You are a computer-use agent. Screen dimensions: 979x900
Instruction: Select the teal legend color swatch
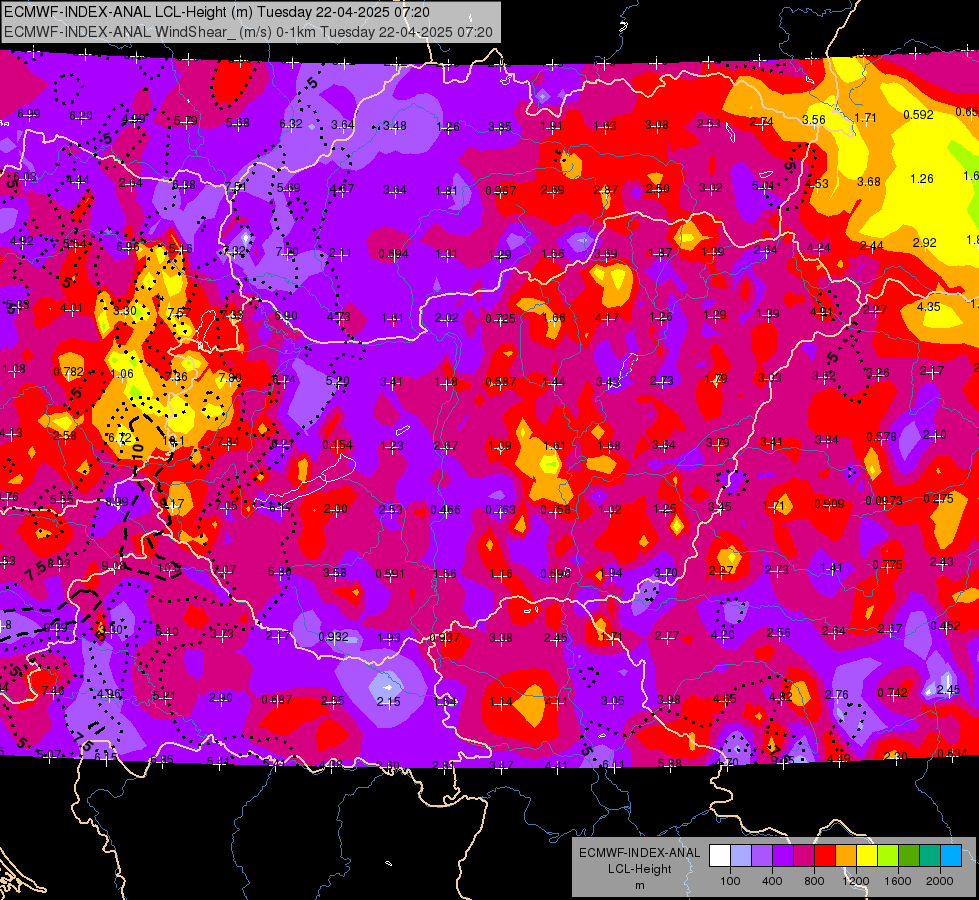click(930, 856)
